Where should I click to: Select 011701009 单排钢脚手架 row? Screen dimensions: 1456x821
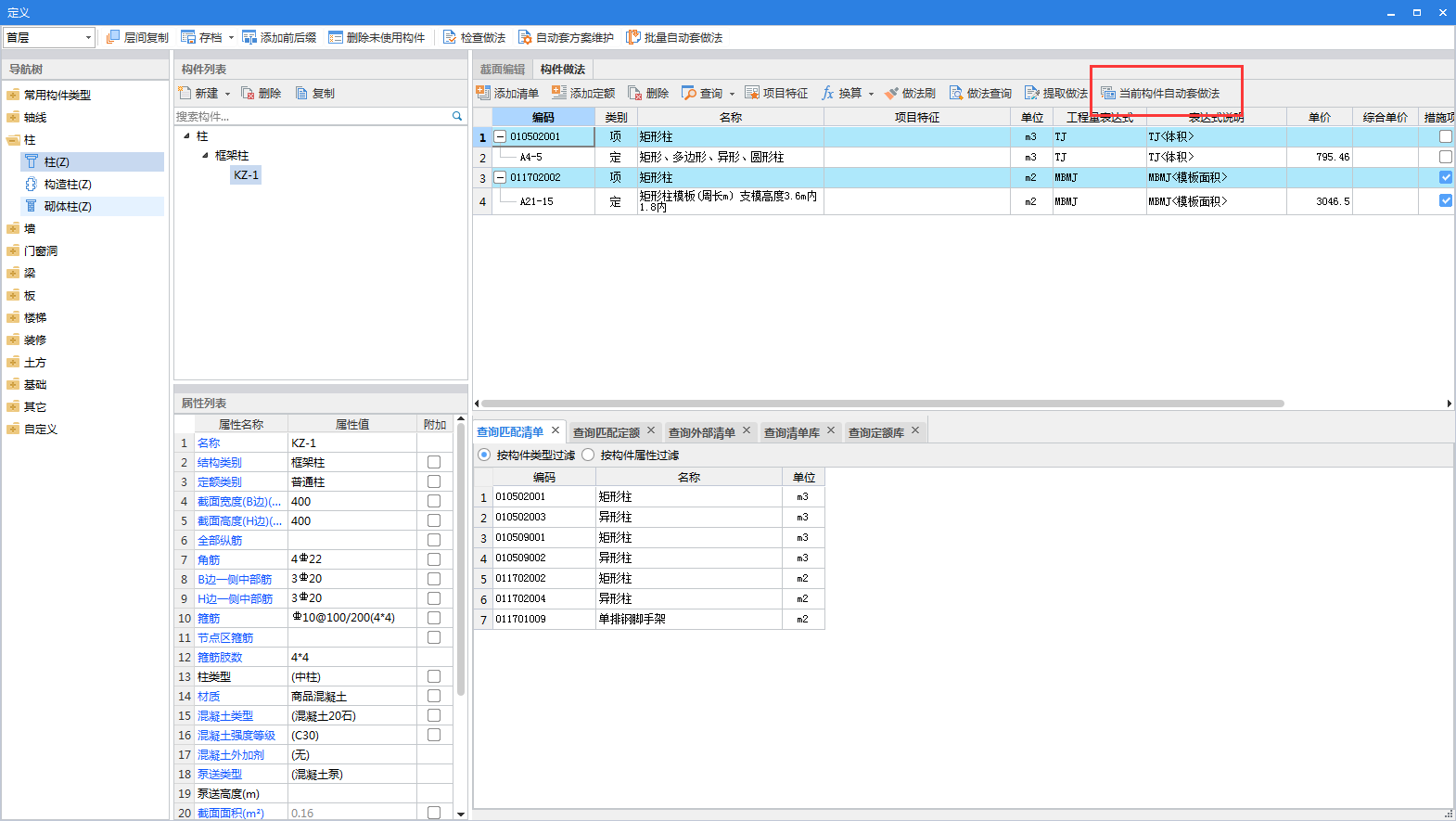point(649,619)
